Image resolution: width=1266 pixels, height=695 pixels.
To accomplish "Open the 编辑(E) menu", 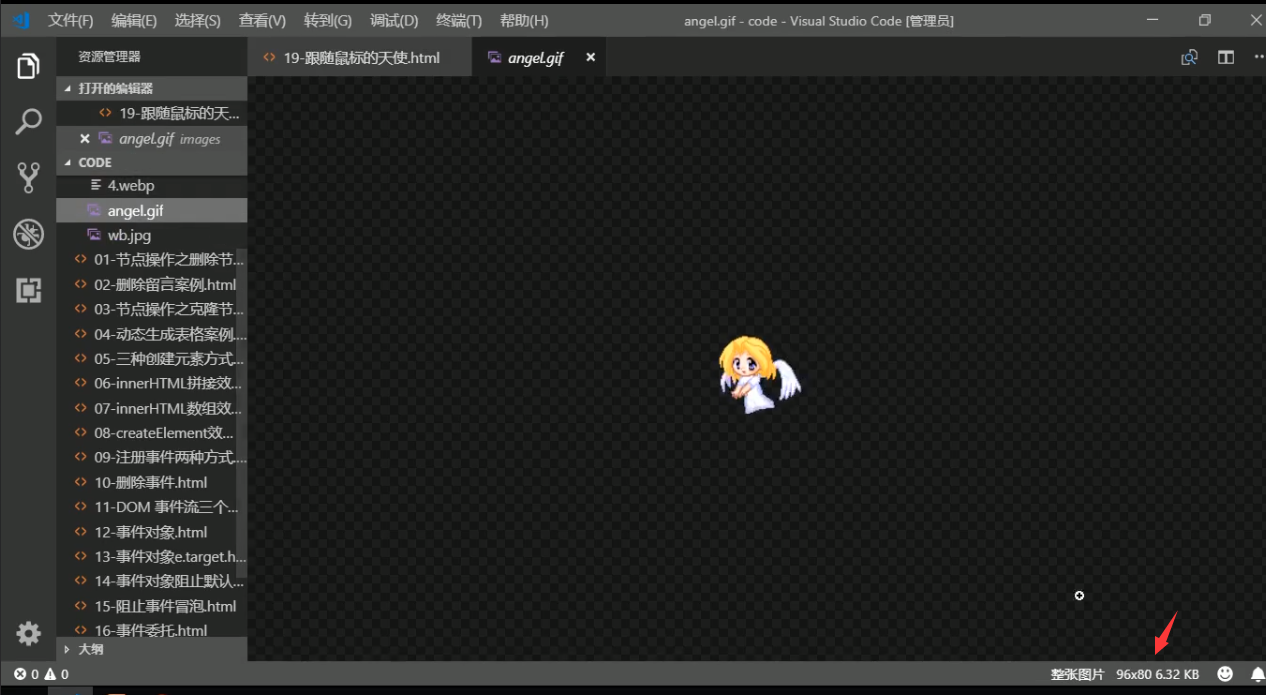I will 133,20.
